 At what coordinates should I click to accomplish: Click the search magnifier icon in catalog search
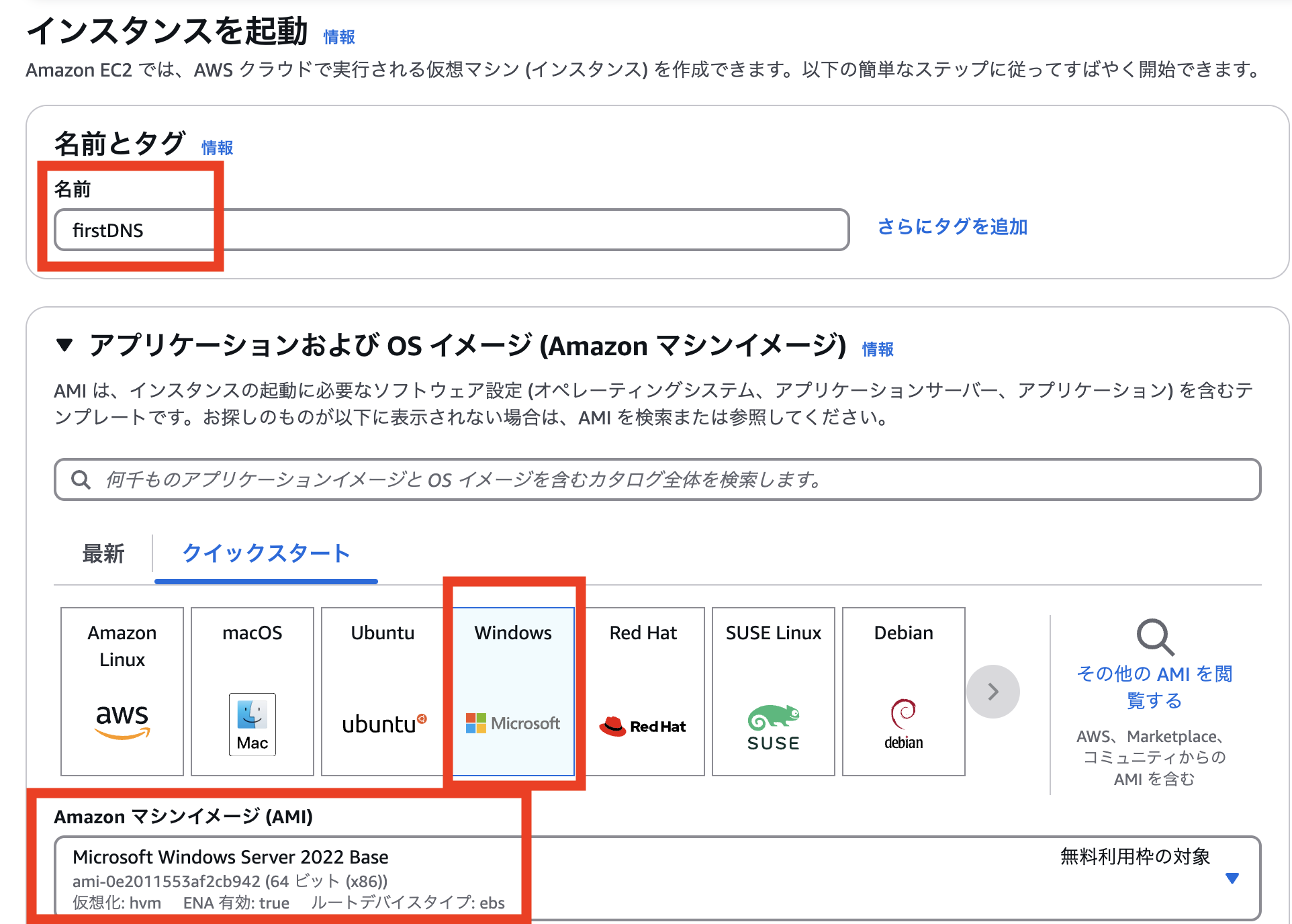pyautogui.click(x=81, y=479)
